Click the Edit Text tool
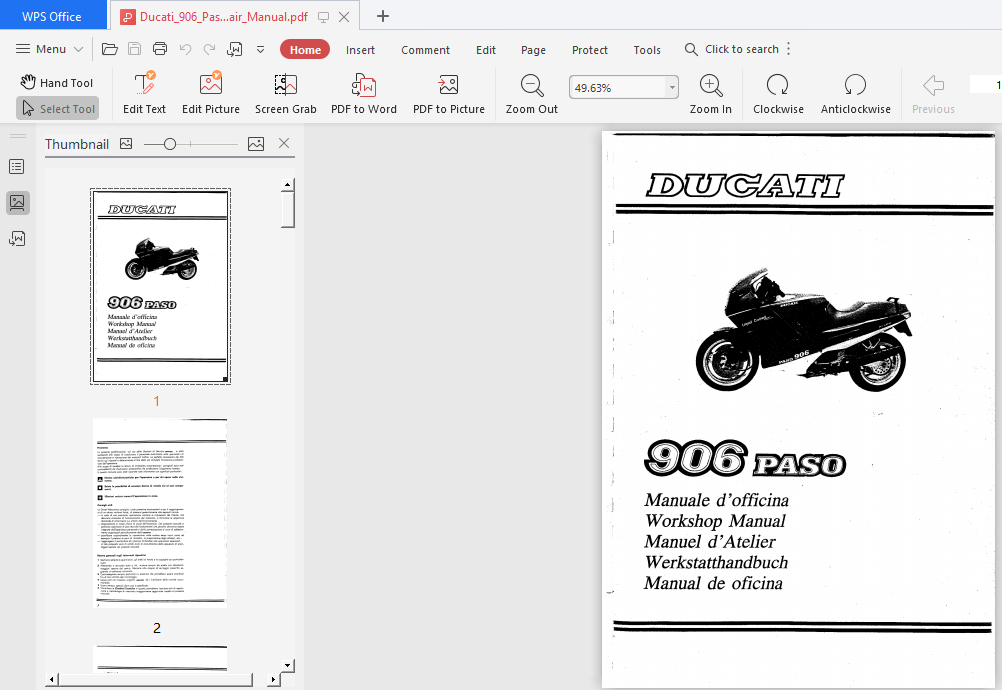Image resolution: width=1002 pixels, height=690 pixels. (144, 93)
